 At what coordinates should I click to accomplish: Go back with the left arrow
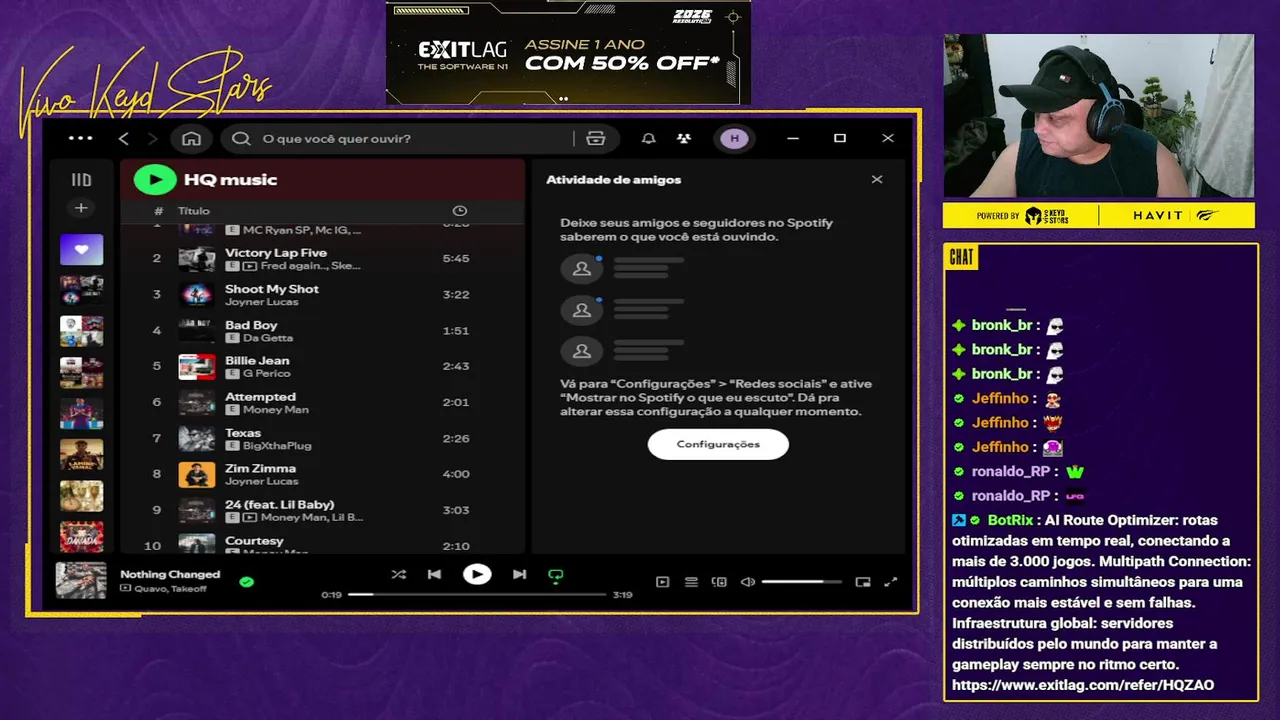tap(124, 139)
